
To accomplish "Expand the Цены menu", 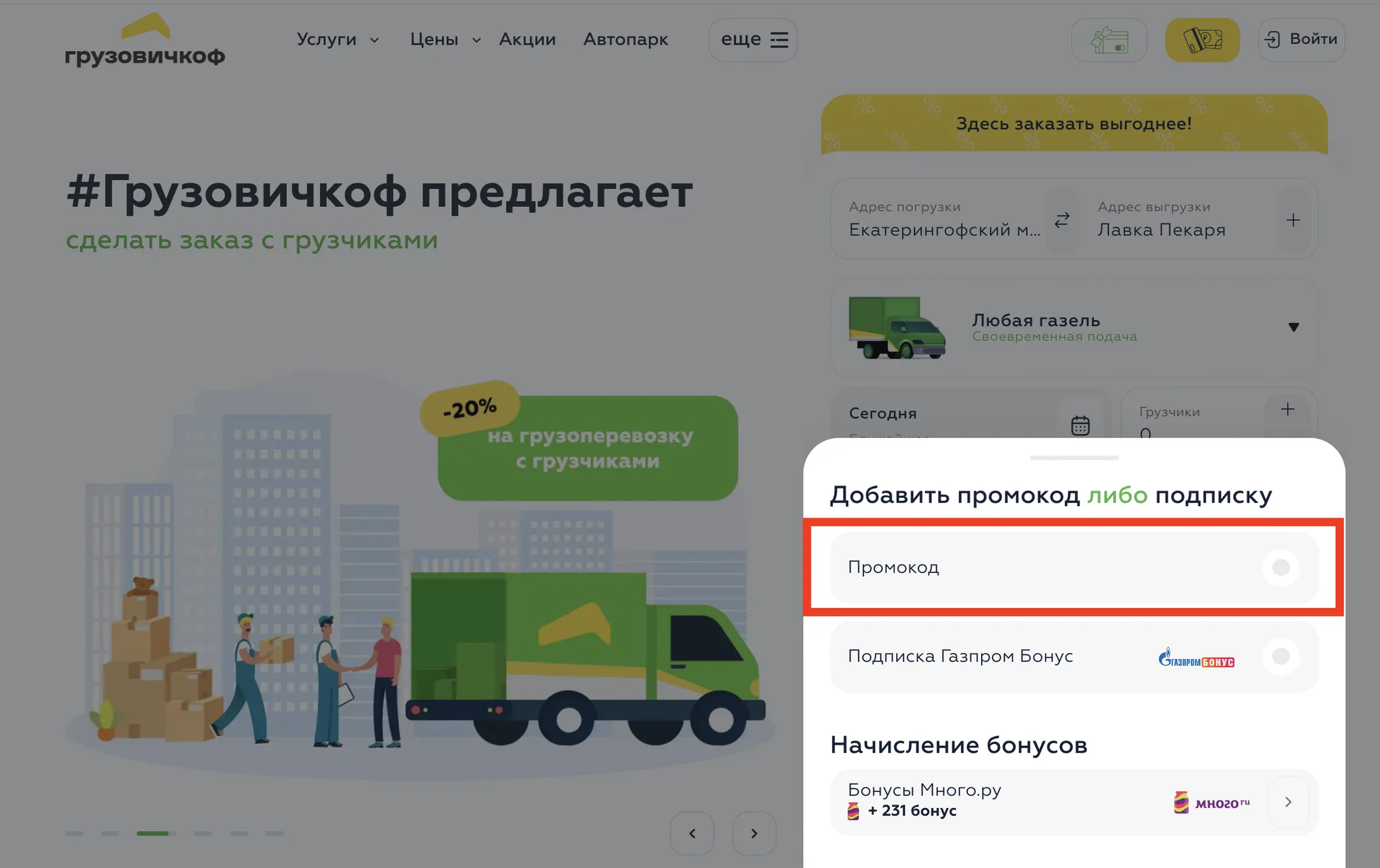I will click(445, 40).
